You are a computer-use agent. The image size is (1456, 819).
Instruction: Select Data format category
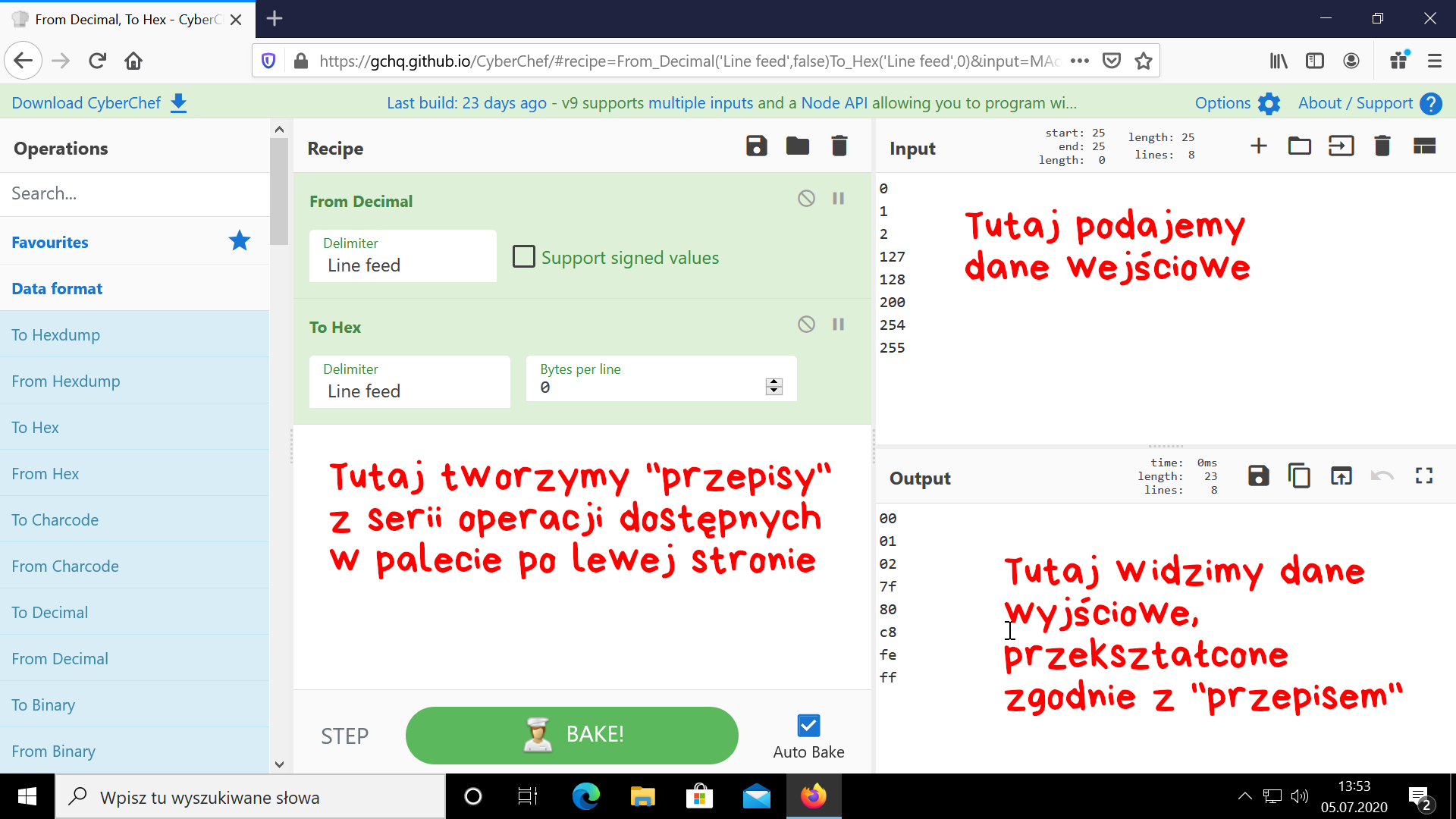pos(57,289)
